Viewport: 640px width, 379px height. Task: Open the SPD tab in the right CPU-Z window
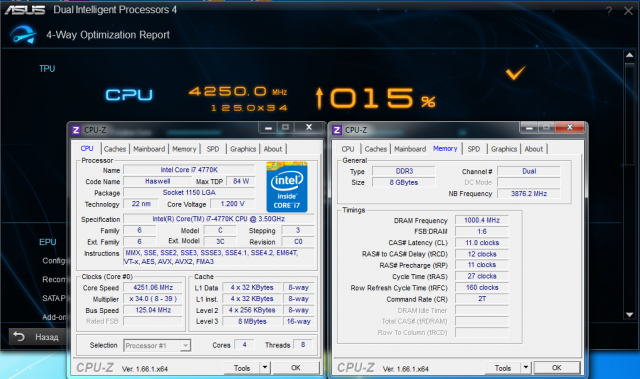coord(473,149)
